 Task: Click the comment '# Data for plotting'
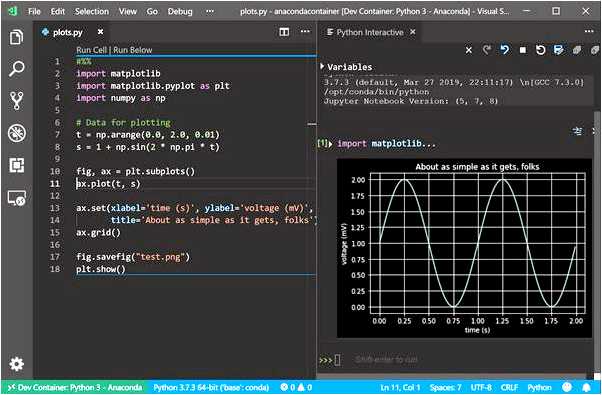point(123,122)
